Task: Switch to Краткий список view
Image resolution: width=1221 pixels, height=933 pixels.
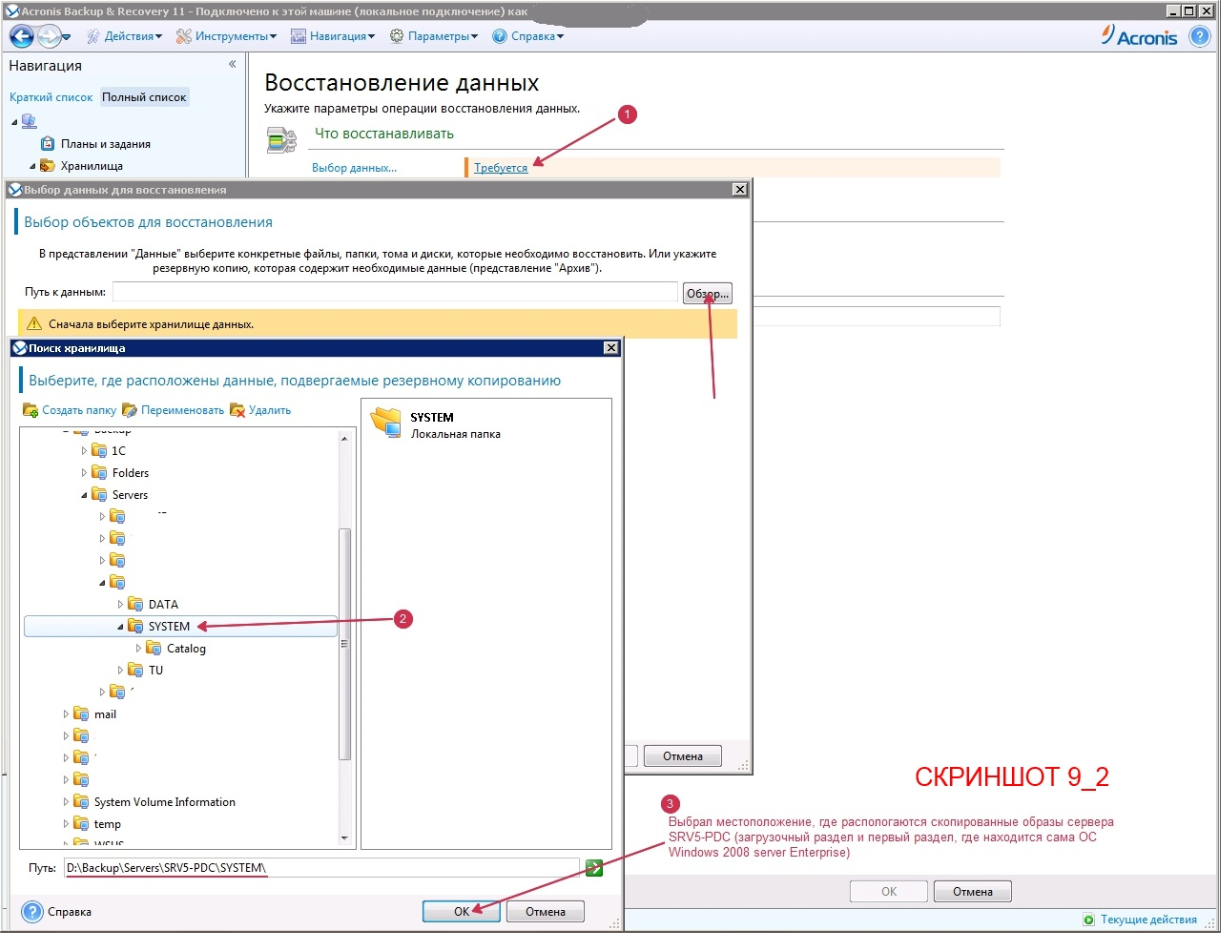Action: click(51, 97)
